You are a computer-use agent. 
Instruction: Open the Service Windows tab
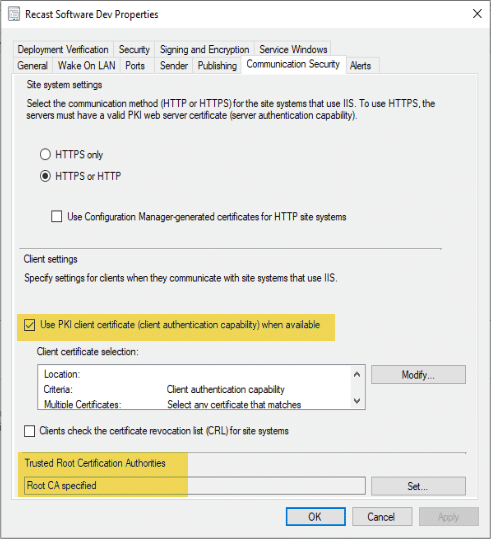tap(293, 50)
